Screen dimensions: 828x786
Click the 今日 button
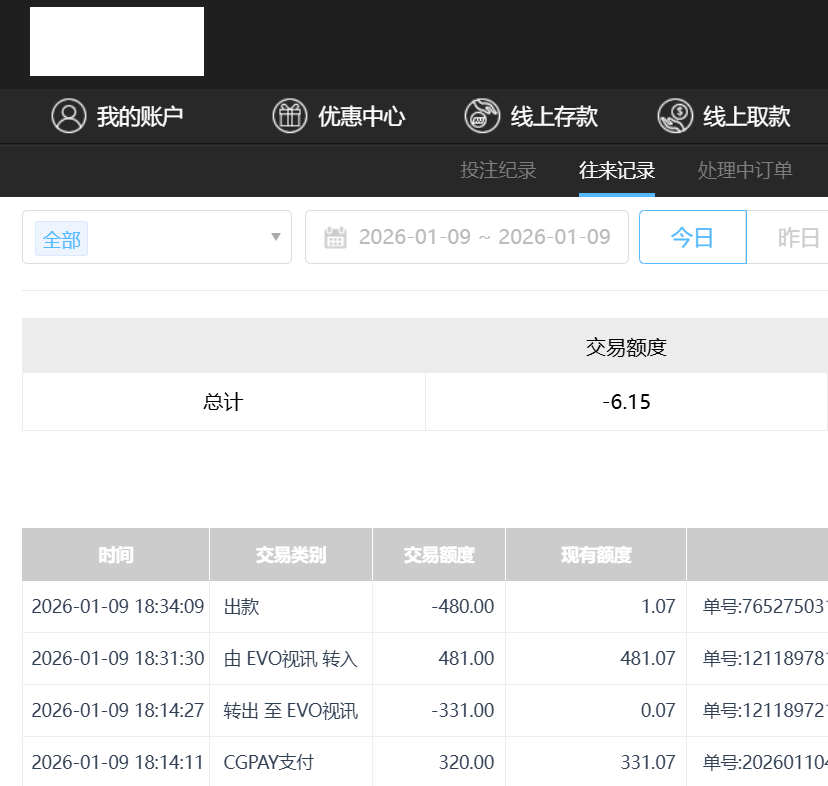point(692,238)
